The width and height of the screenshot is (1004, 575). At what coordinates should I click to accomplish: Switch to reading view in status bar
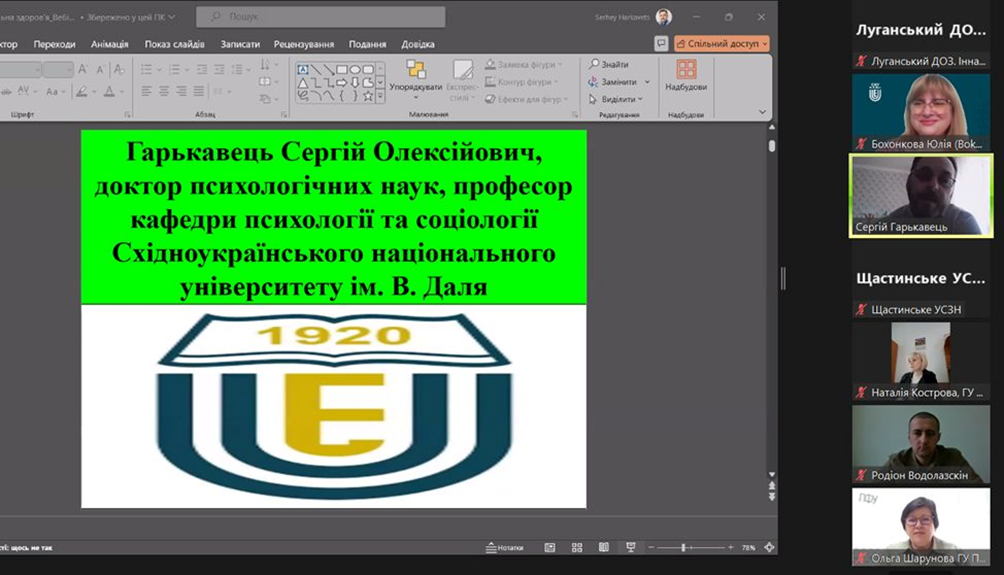click(x=603, y=548)
